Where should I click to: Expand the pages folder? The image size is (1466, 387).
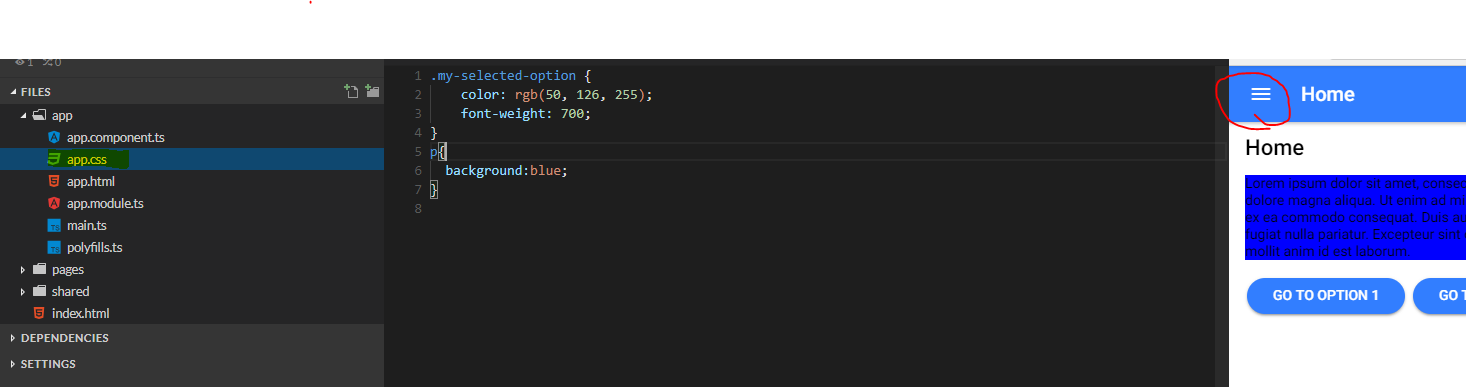point(24,269)
